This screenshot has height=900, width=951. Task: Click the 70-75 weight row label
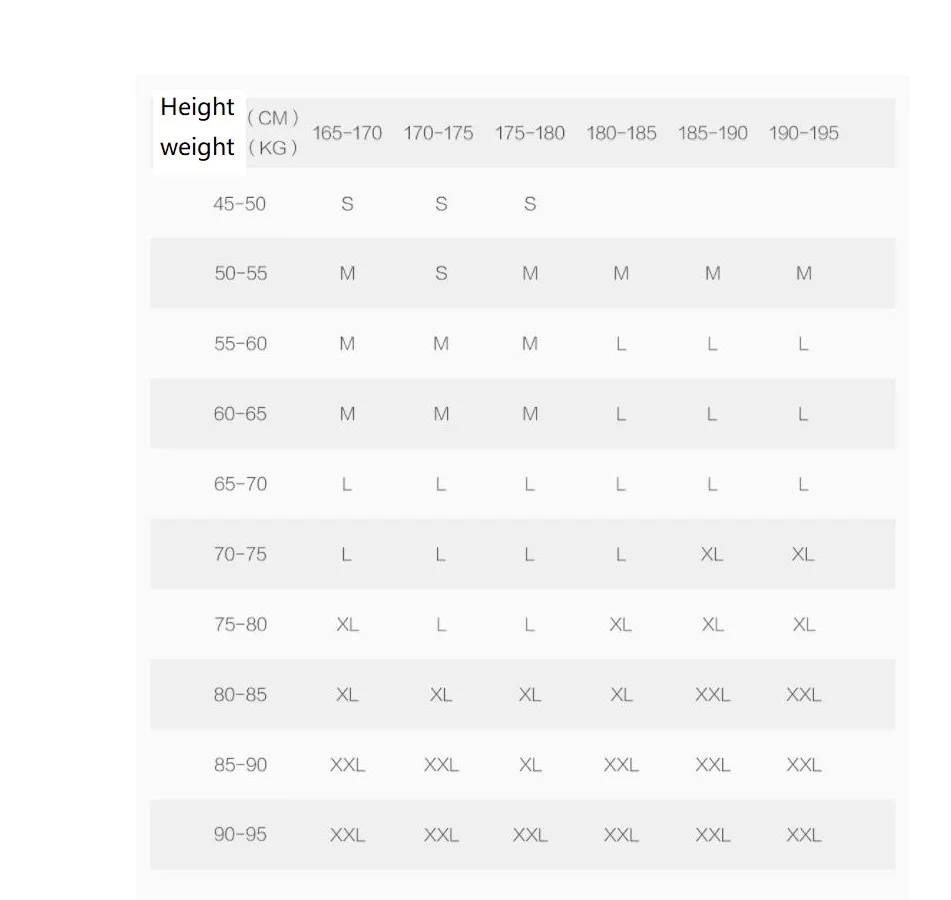pos(240,554)
